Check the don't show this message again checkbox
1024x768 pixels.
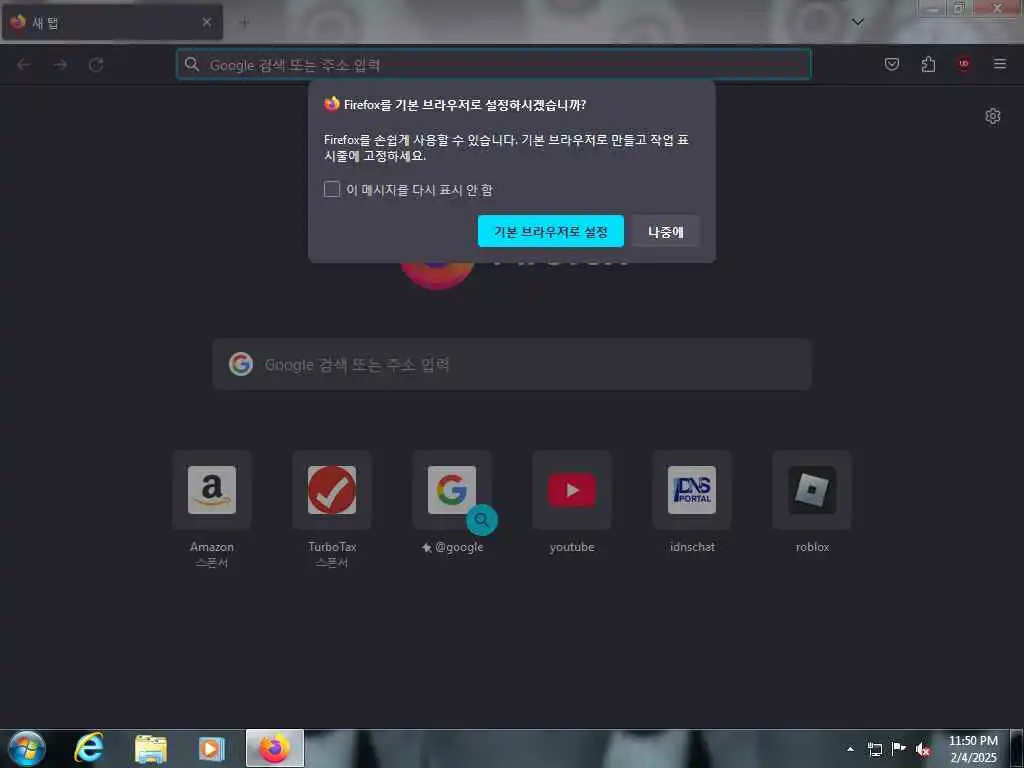[x=332, y=189]
